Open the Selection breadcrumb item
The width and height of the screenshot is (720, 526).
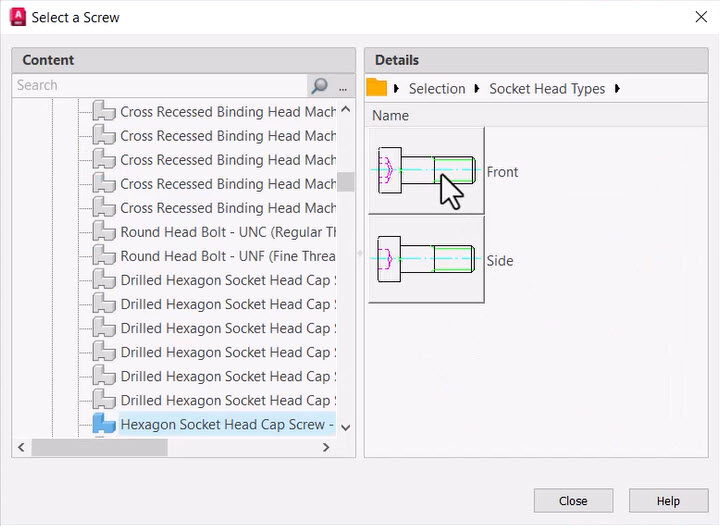tap(437, 89)
